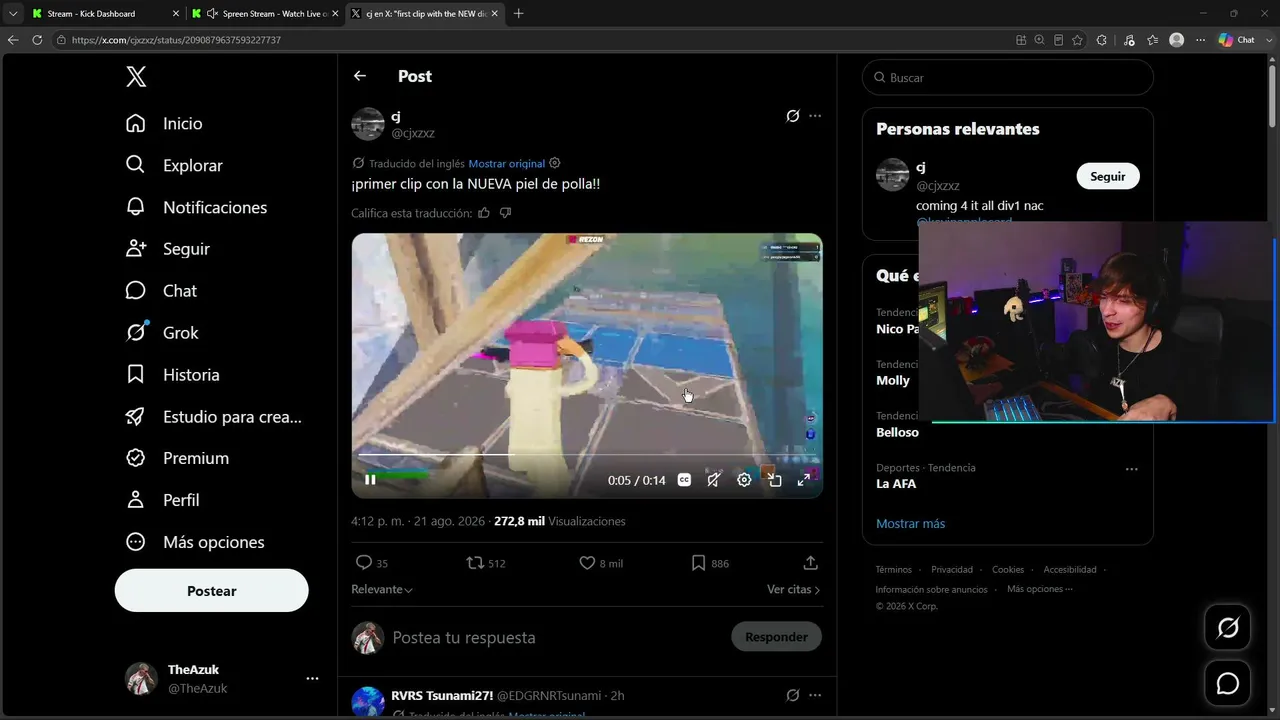Go back using the Post arrow
The image size is (1280, 720).
click(360, 76)
